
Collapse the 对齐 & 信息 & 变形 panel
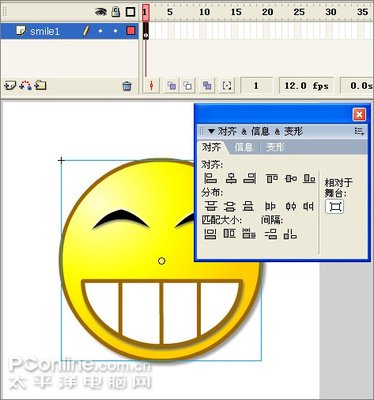pyautogui.click(x=211, y=131)
